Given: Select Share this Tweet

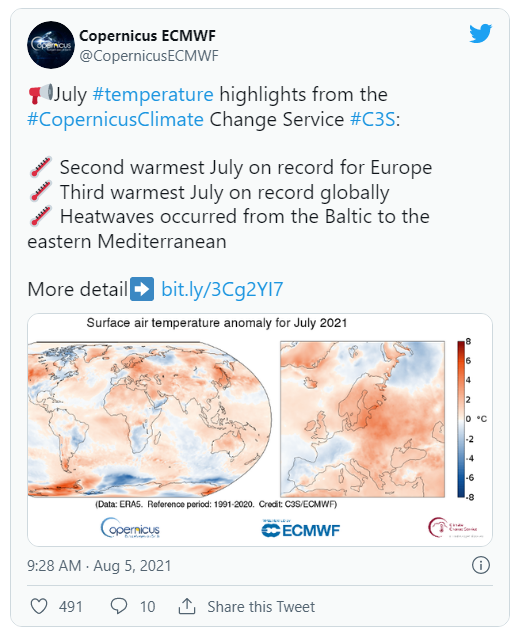Looking at the screenshot, I should click(261, 606).
